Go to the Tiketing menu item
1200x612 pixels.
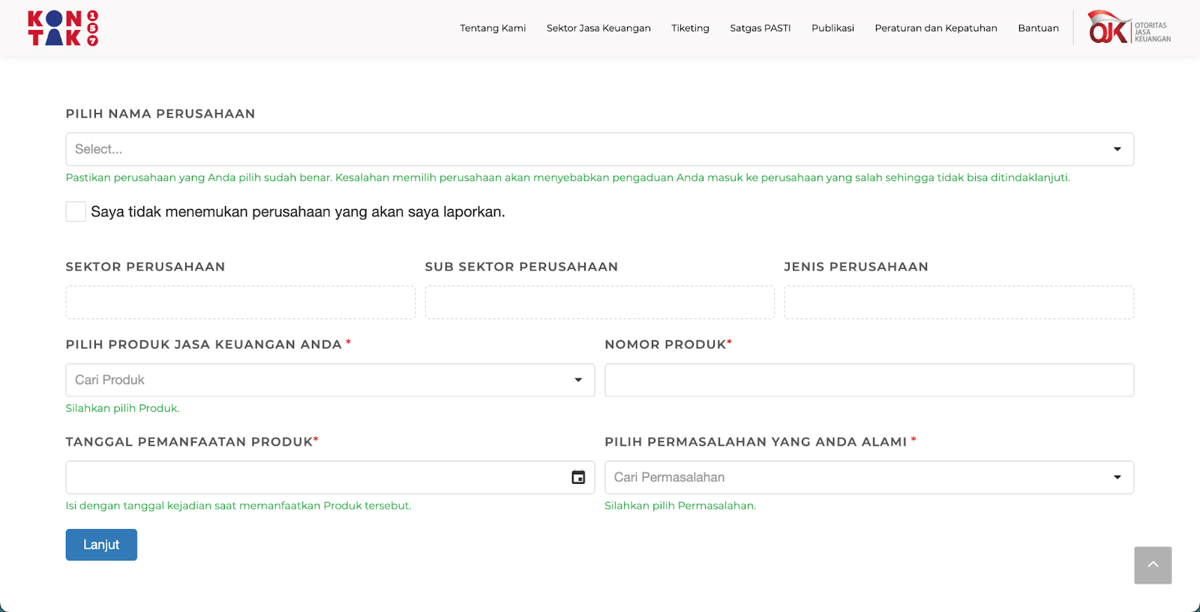click(x=690, y=28)
